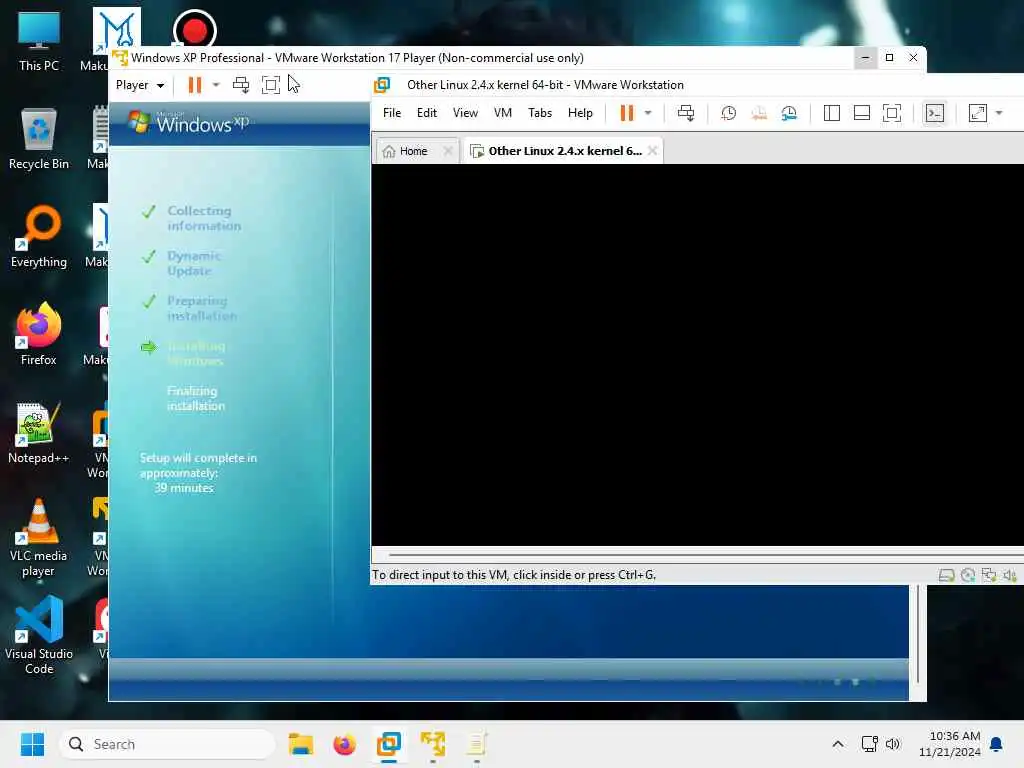Select Everything search desktop shortcut
Screen dimensions: 1024x768
coord(39,237)
